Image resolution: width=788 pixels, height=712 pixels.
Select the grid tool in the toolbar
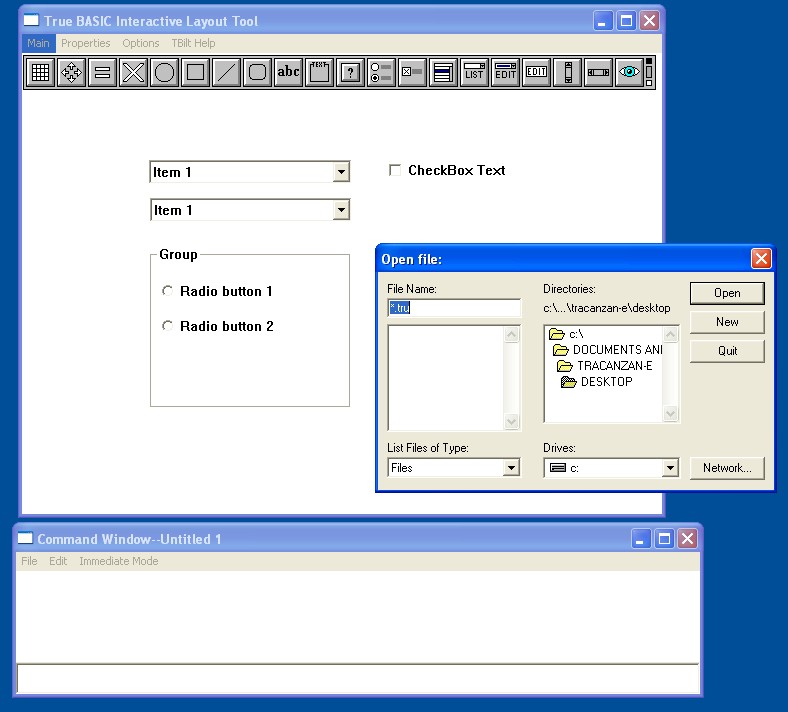click(40, 73)
